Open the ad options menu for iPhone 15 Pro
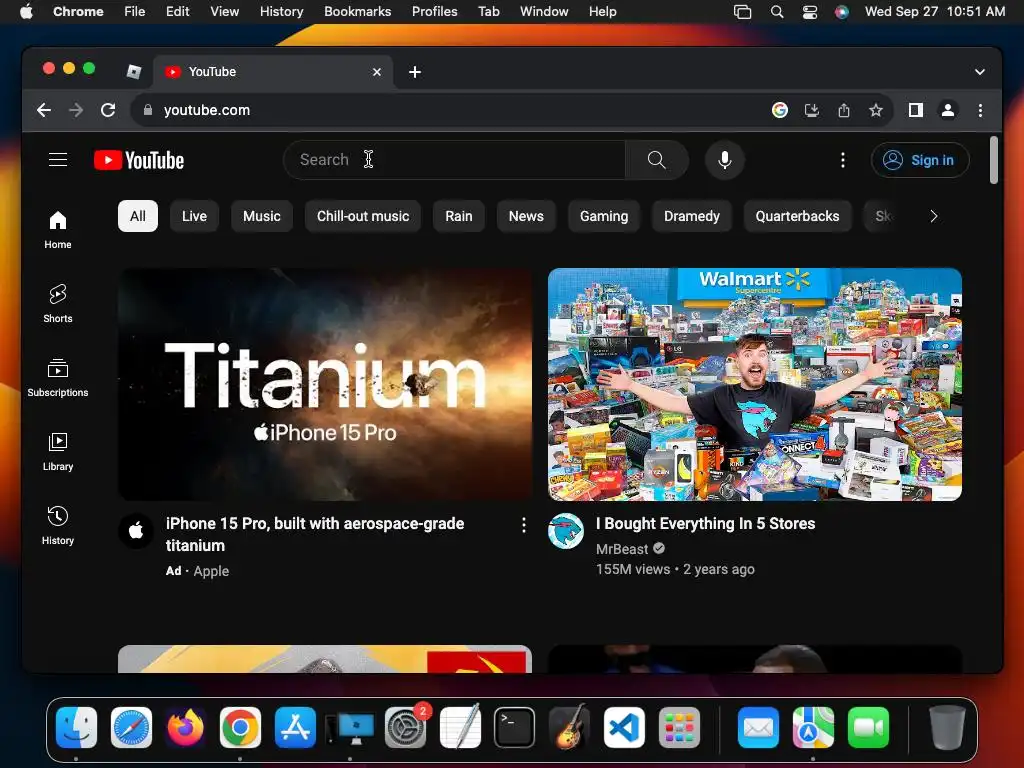The image size is (1024, 768). [x=524, y=525]
